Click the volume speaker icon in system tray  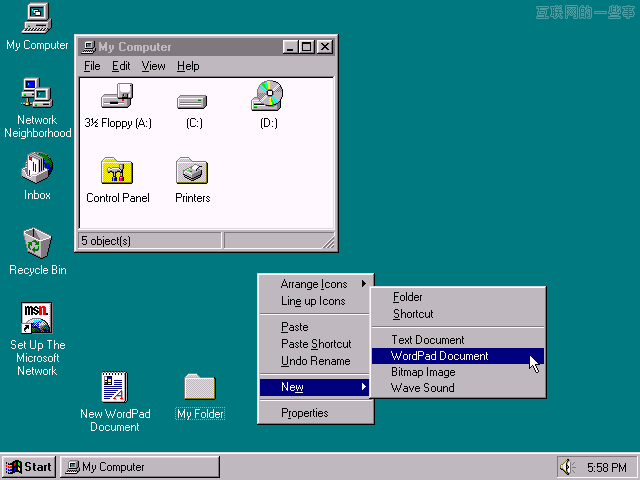[x=568, y=467]
